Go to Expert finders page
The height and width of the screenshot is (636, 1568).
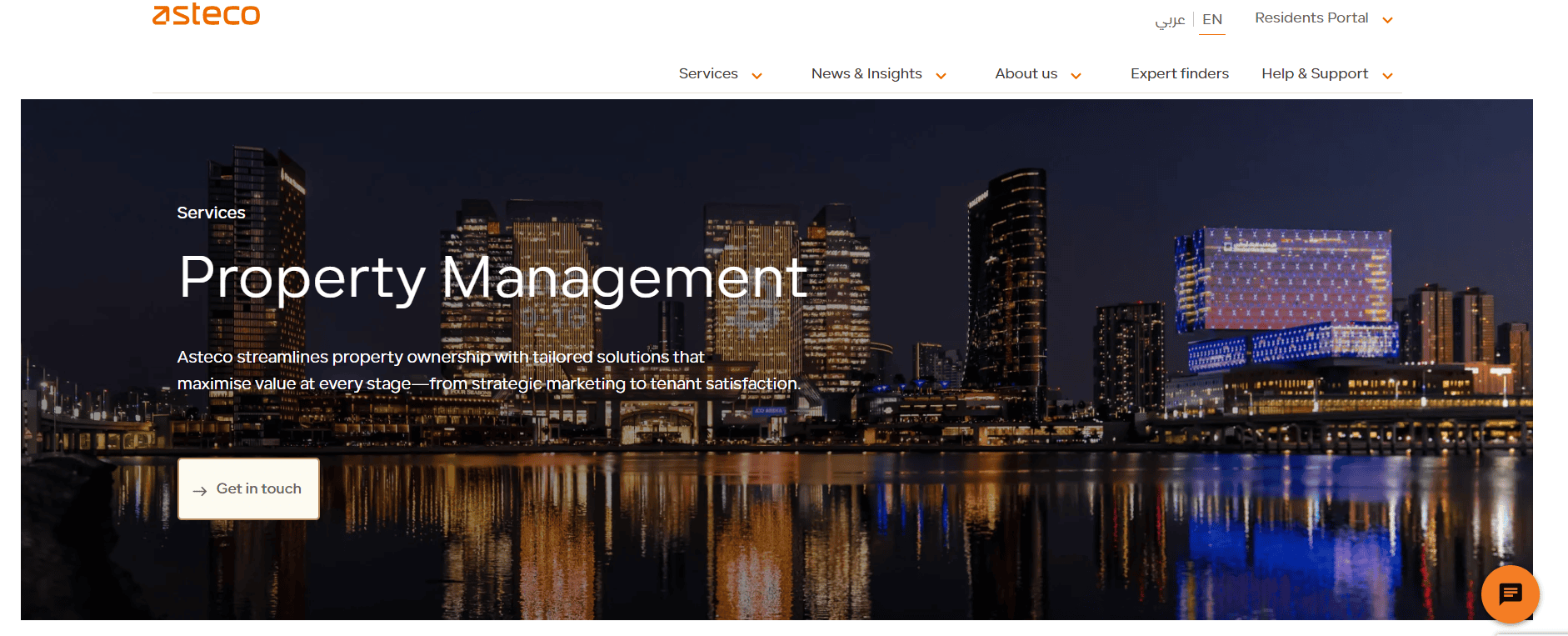point(1179,73)
